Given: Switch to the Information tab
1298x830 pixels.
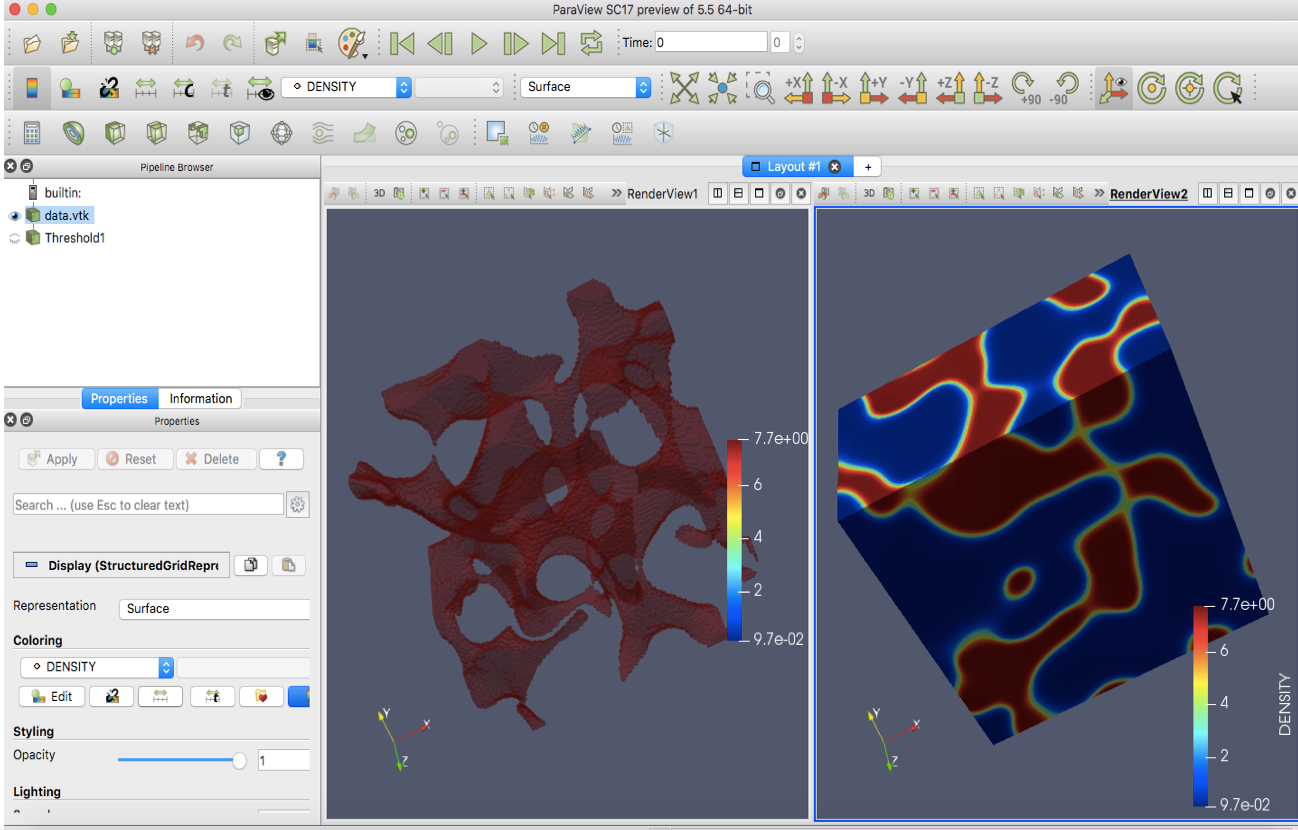Looking at the screenshot, I should pos(200,398).
